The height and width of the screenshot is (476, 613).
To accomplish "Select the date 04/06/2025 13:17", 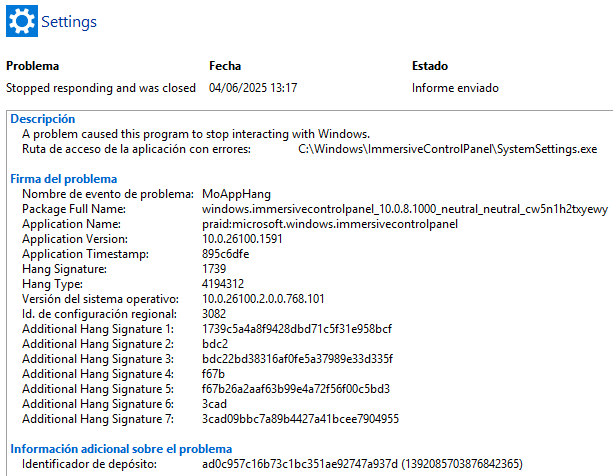I will (253, 88).
